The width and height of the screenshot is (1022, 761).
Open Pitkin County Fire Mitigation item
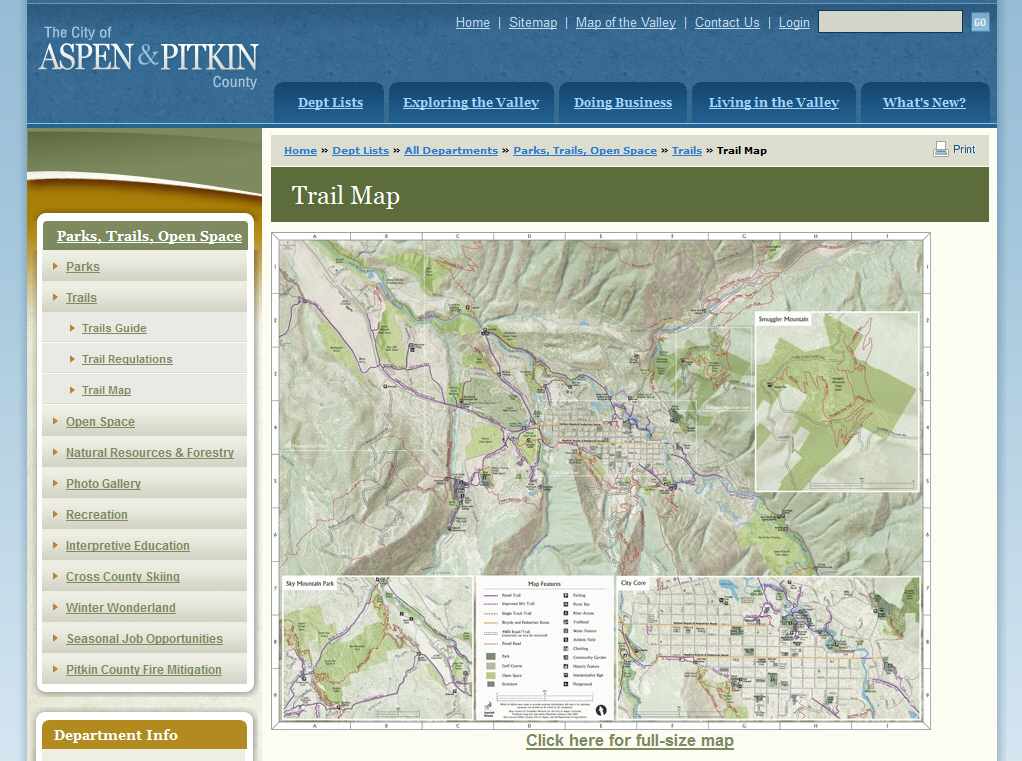coord(143,670)
